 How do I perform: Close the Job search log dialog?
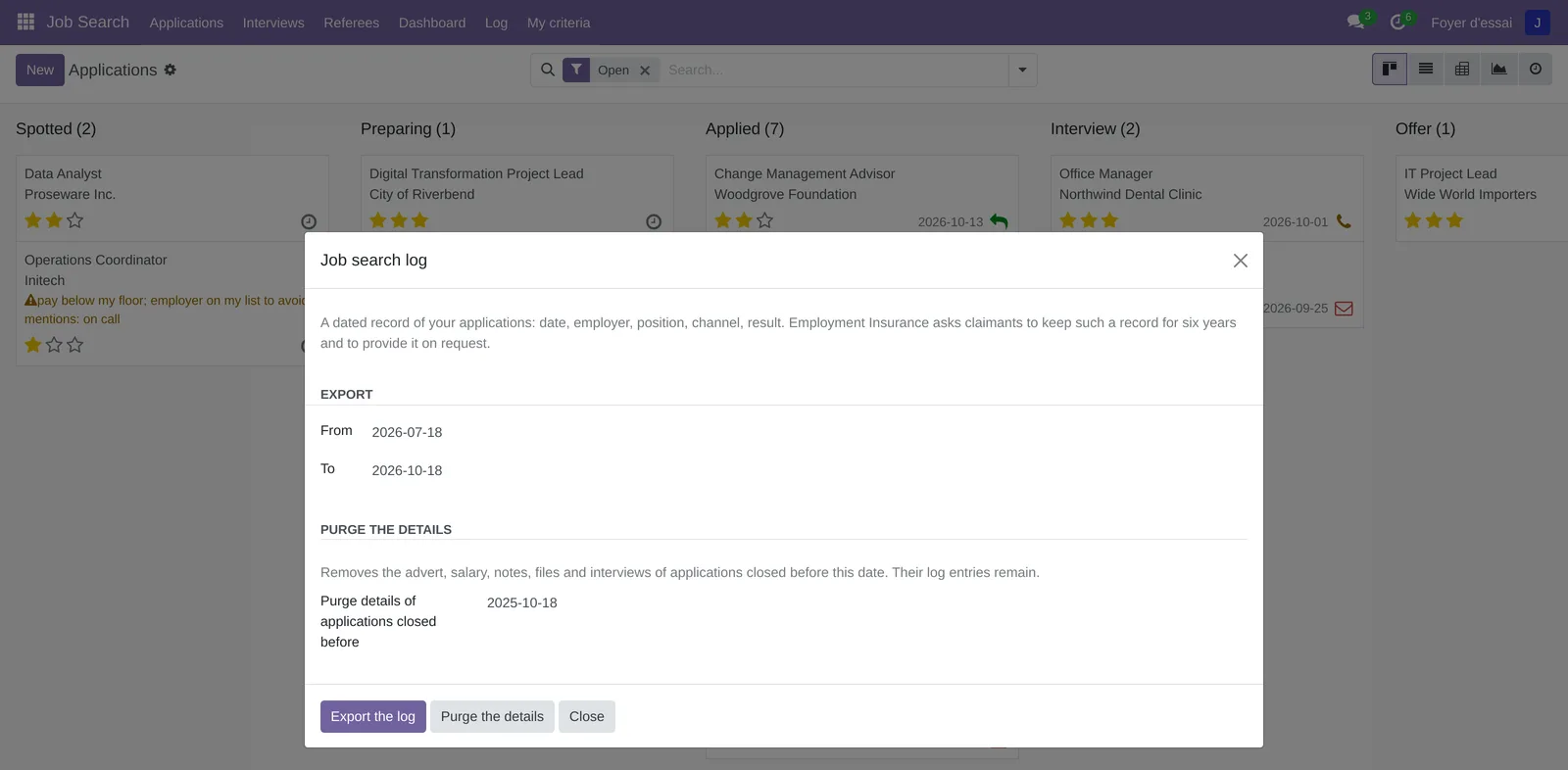point(1241,261)
